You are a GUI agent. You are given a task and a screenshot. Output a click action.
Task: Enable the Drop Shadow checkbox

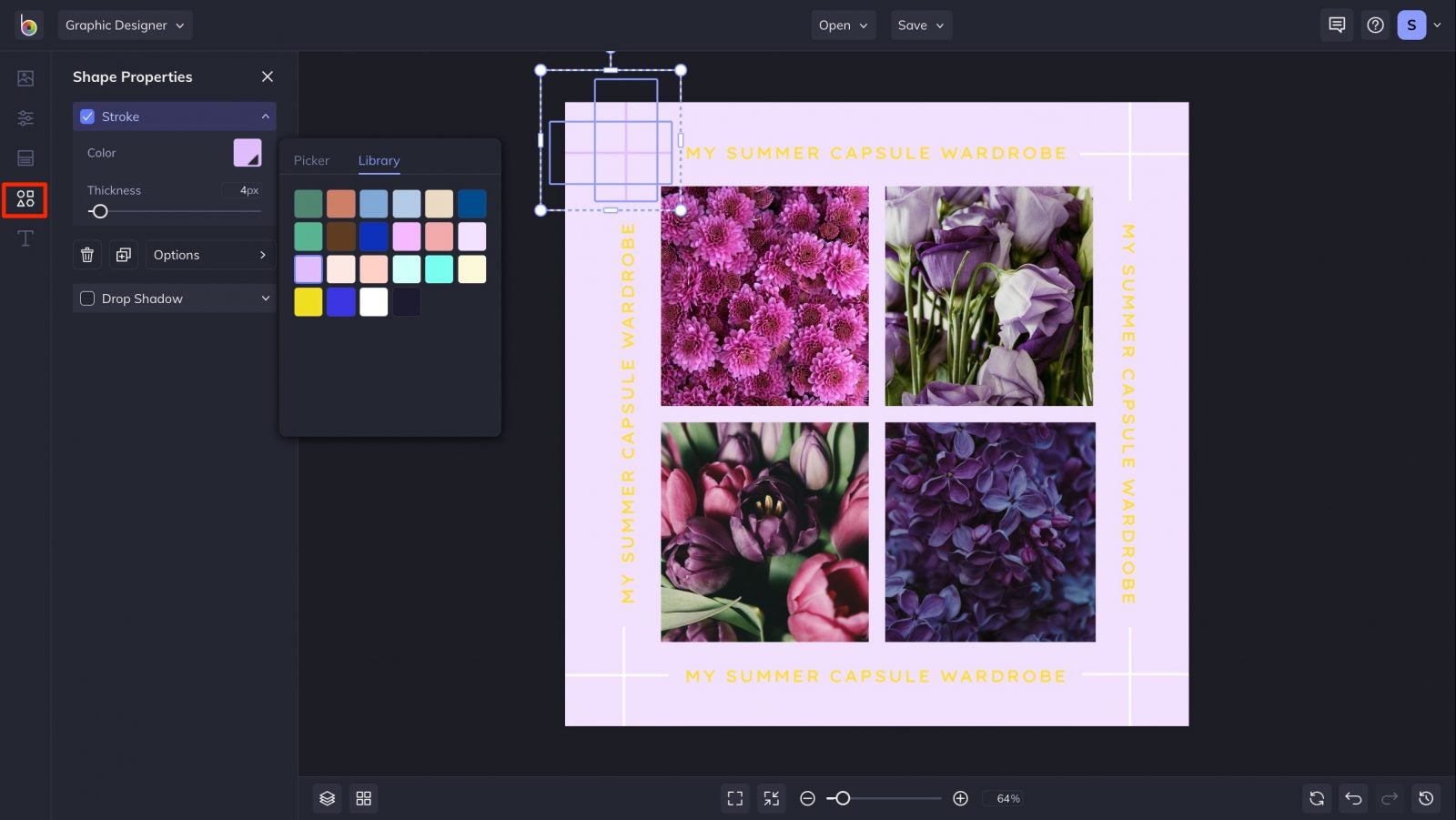(87, 299)
